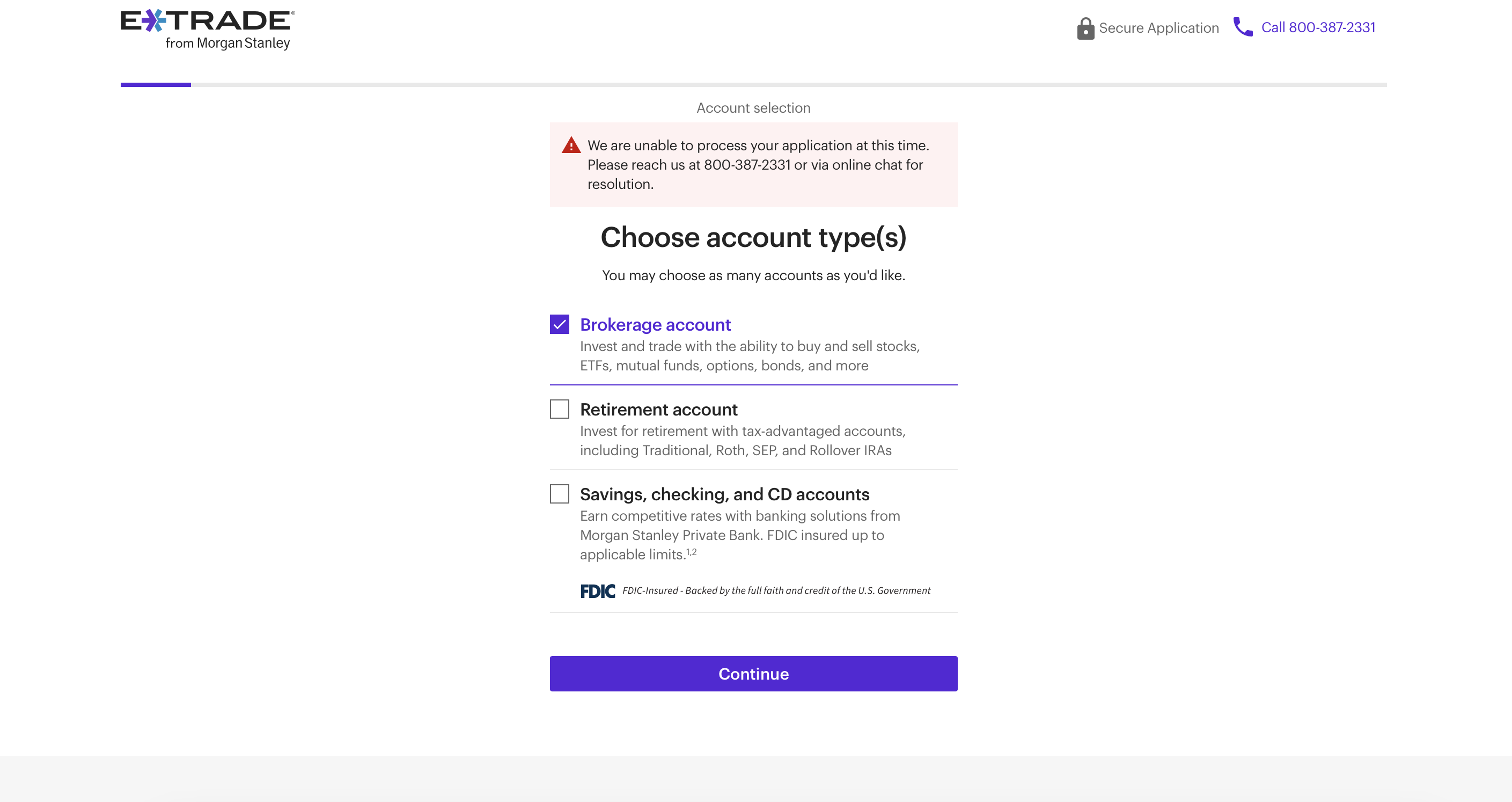Click Savings, checking, and CD accounts heading
The width and height of the screenshot is (1512, 802).
pos(724,494)
